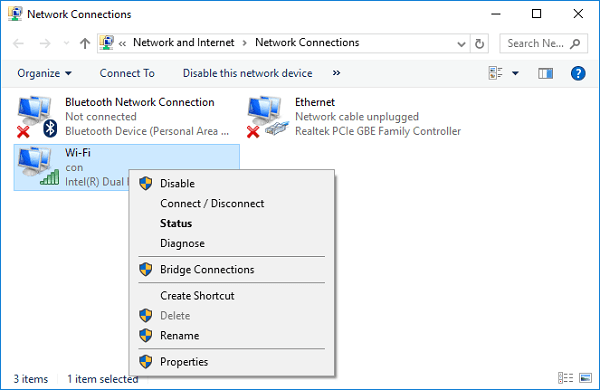Viewport: 600px width, 390px height.
Task: Maximize the Network Connections window
Action: point(536,14)
